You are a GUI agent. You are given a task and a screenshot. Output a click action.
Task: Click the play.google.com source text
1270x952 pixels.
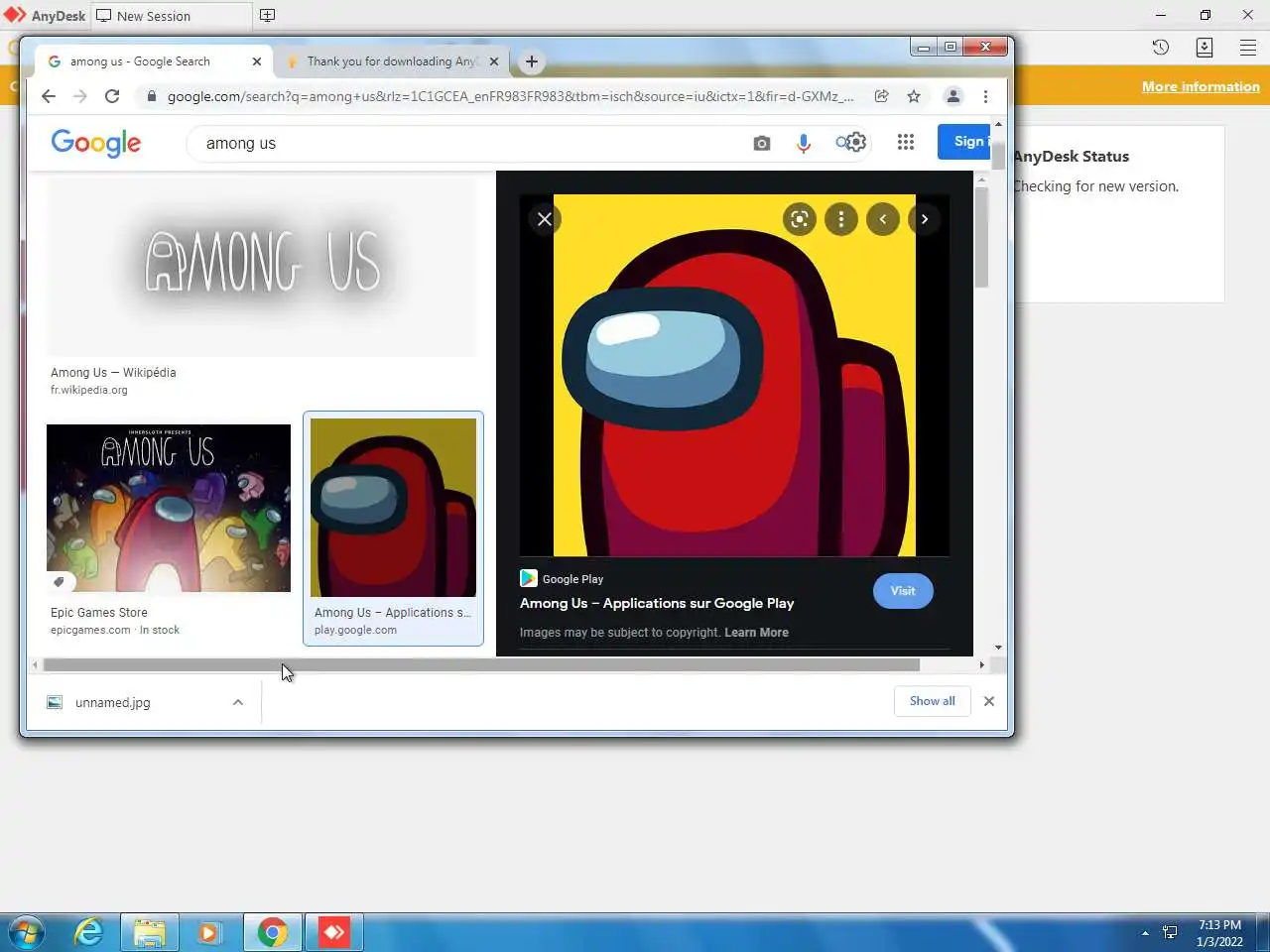(355, 630)
